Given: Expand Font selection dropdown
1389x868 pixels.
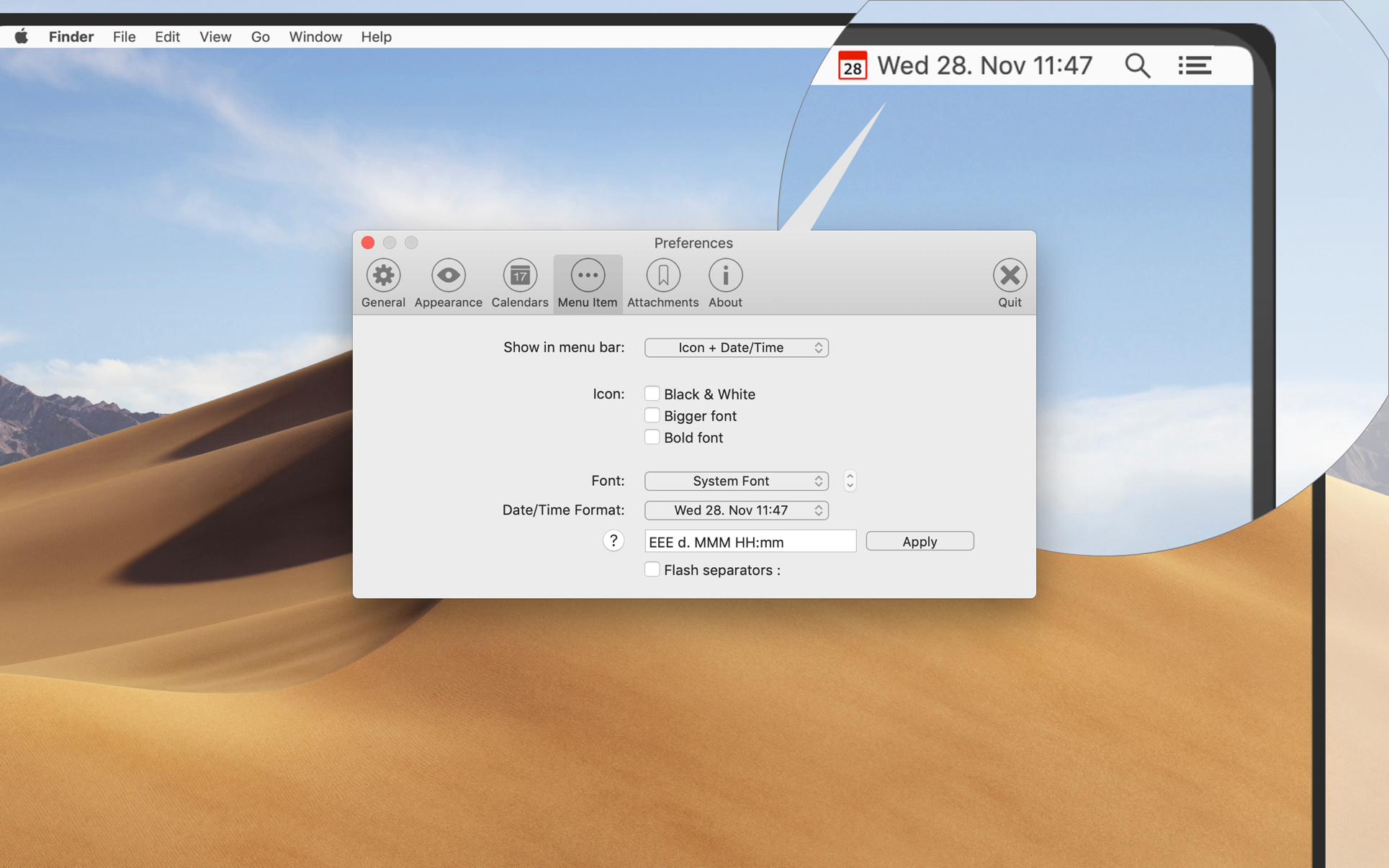Looking at the screenshot, I should (736, 480).
